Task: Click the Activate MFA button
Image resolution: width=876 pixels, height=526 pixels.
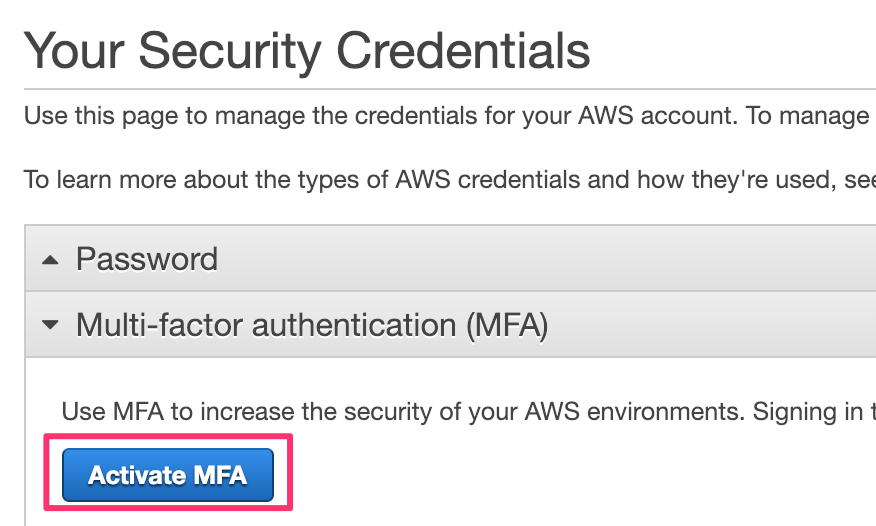Action: (x=167, y=474)
